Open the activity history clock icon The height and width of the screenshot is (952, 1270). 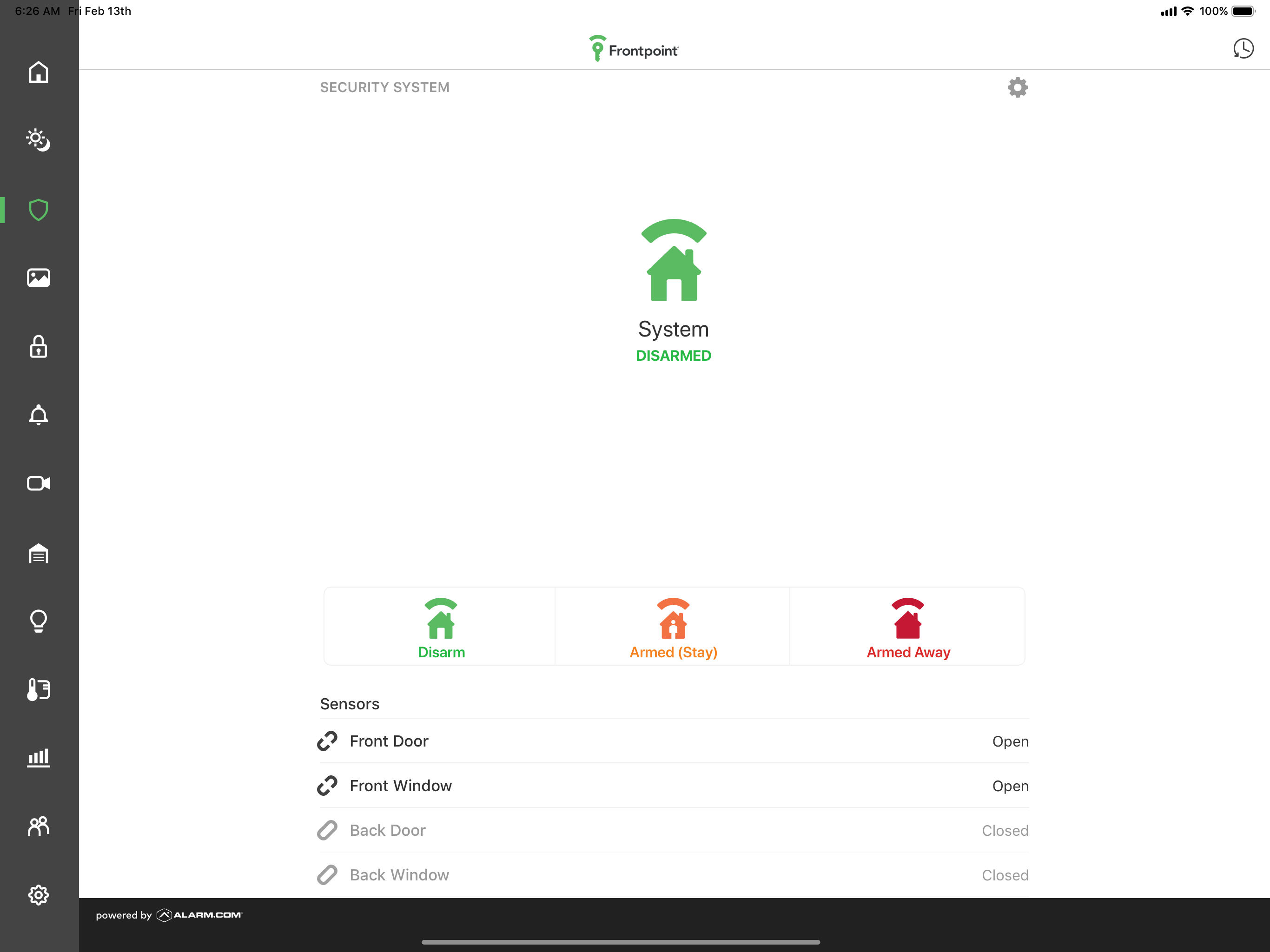[1244, 49]
